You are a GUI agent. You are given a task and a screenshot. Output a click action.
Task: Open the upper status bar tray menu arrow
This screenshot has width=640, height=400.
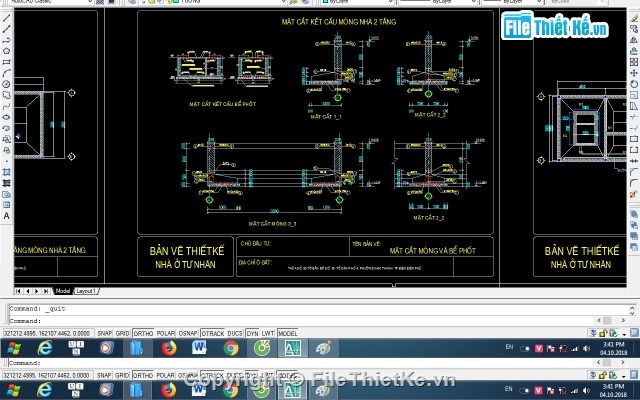tap(624, 334)
